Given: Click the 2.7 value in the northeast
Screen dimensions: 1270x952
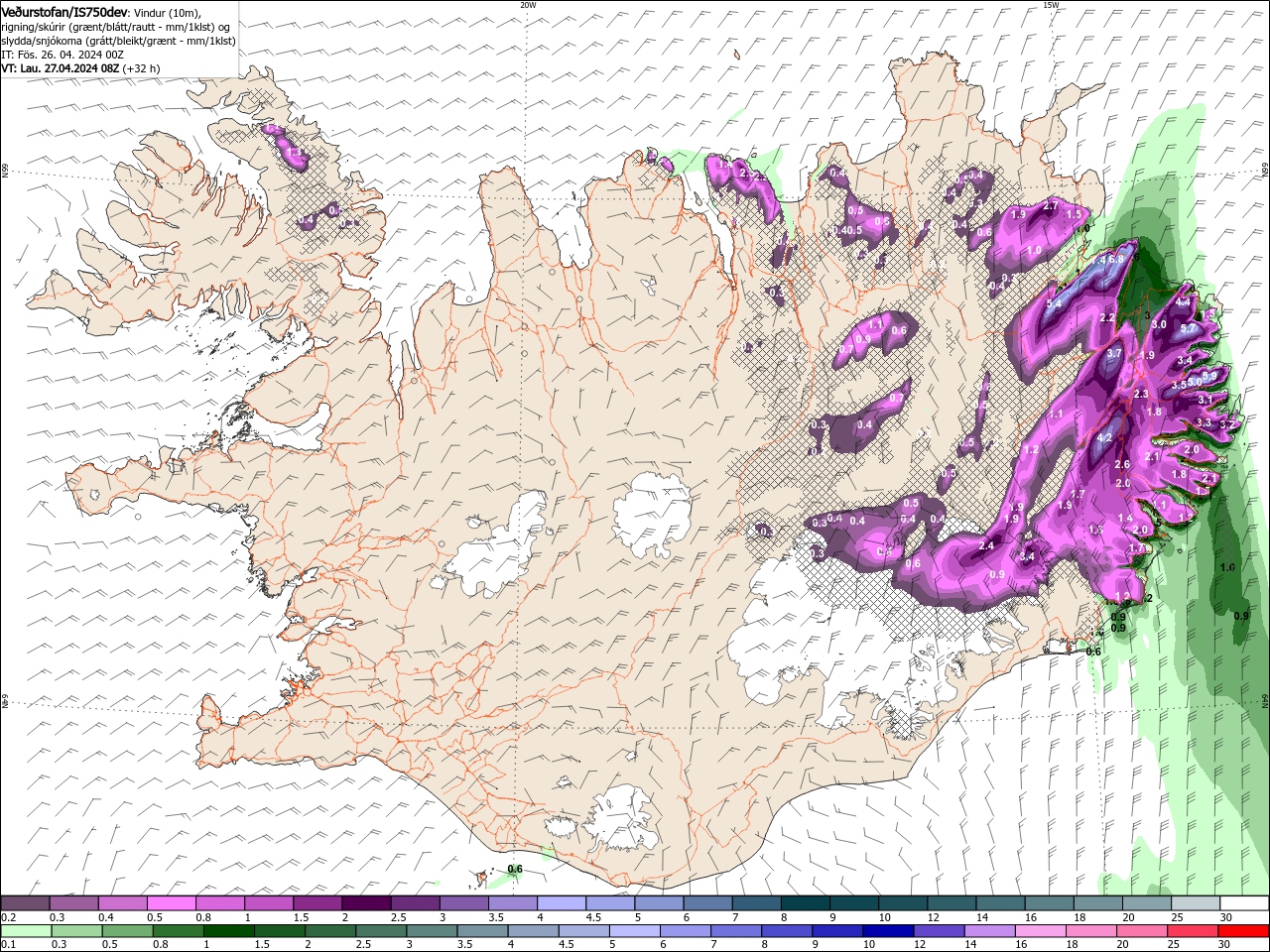Looking at the screenshot, I should coord(1051,206).
